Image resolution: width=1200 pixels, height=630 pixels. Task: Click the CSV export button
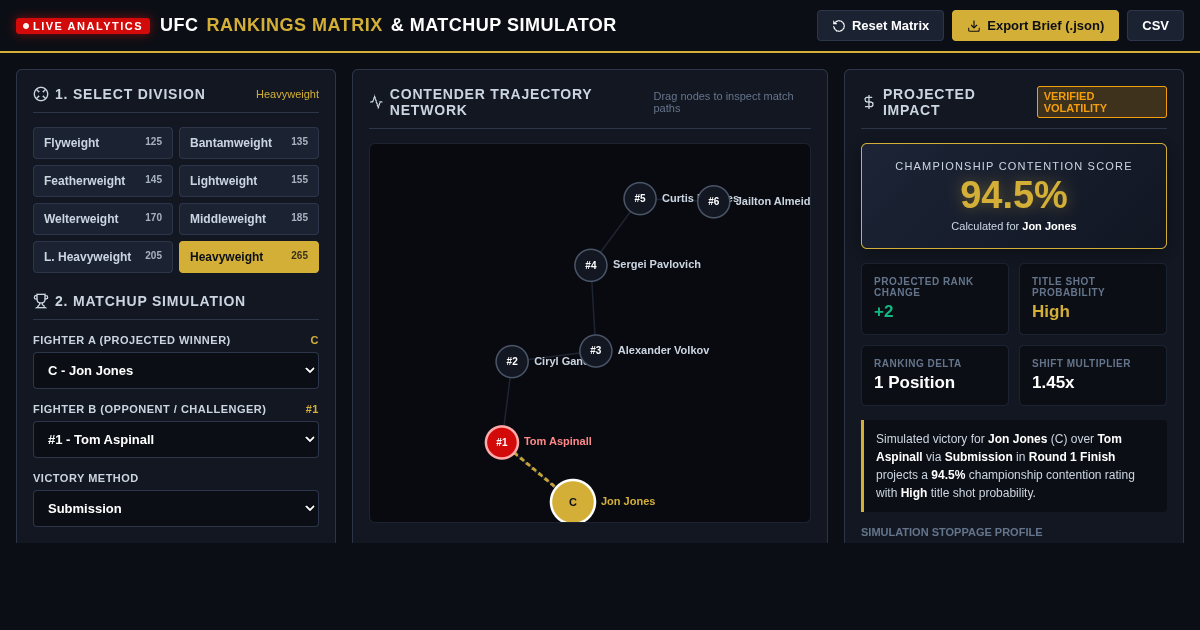[1155, 25]
